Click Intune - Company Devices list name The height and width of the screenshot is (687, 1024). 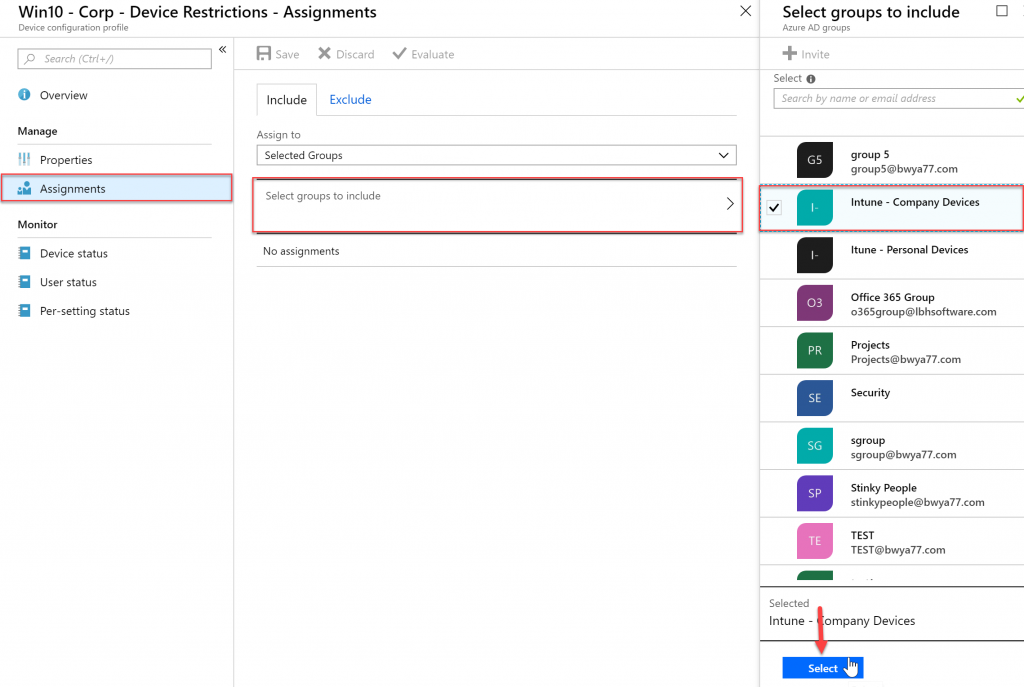[915, 202]
